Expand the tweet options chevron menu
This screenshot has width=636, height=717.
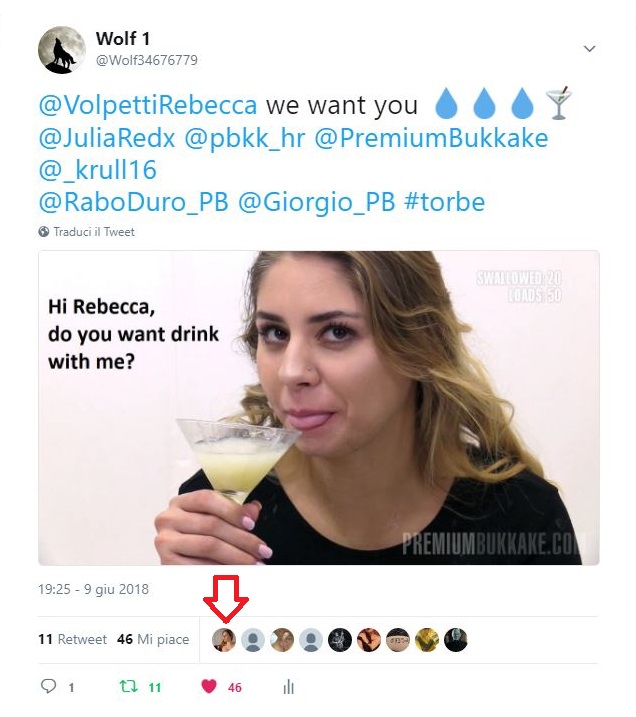(x=589, y=49)
